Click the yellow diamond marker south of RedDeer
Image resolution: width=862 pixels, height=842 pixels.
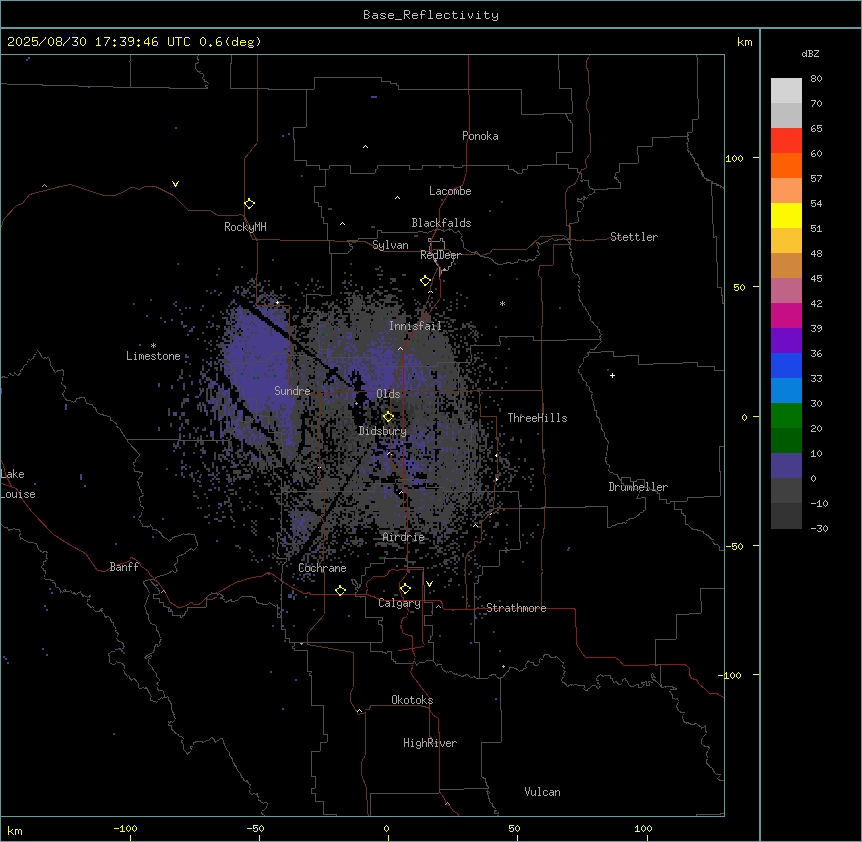click(x=426, y=281)
